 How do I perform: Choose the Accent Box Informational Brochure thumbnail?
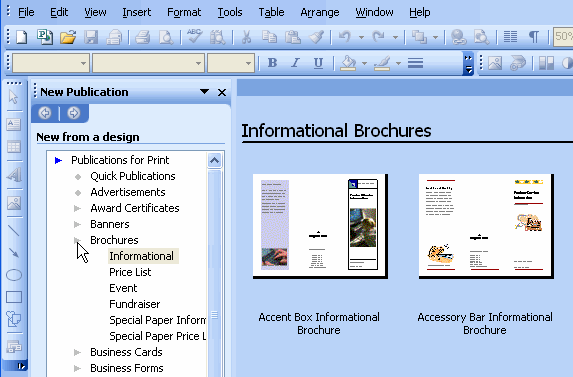coord(320,226)
